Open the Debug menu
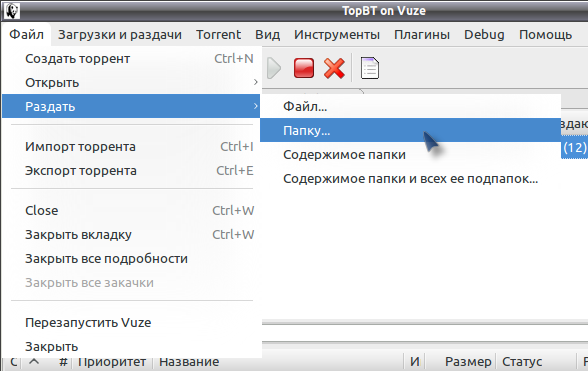Image resolution: width=588 pixels, height=371 pixels. (484, 35)
